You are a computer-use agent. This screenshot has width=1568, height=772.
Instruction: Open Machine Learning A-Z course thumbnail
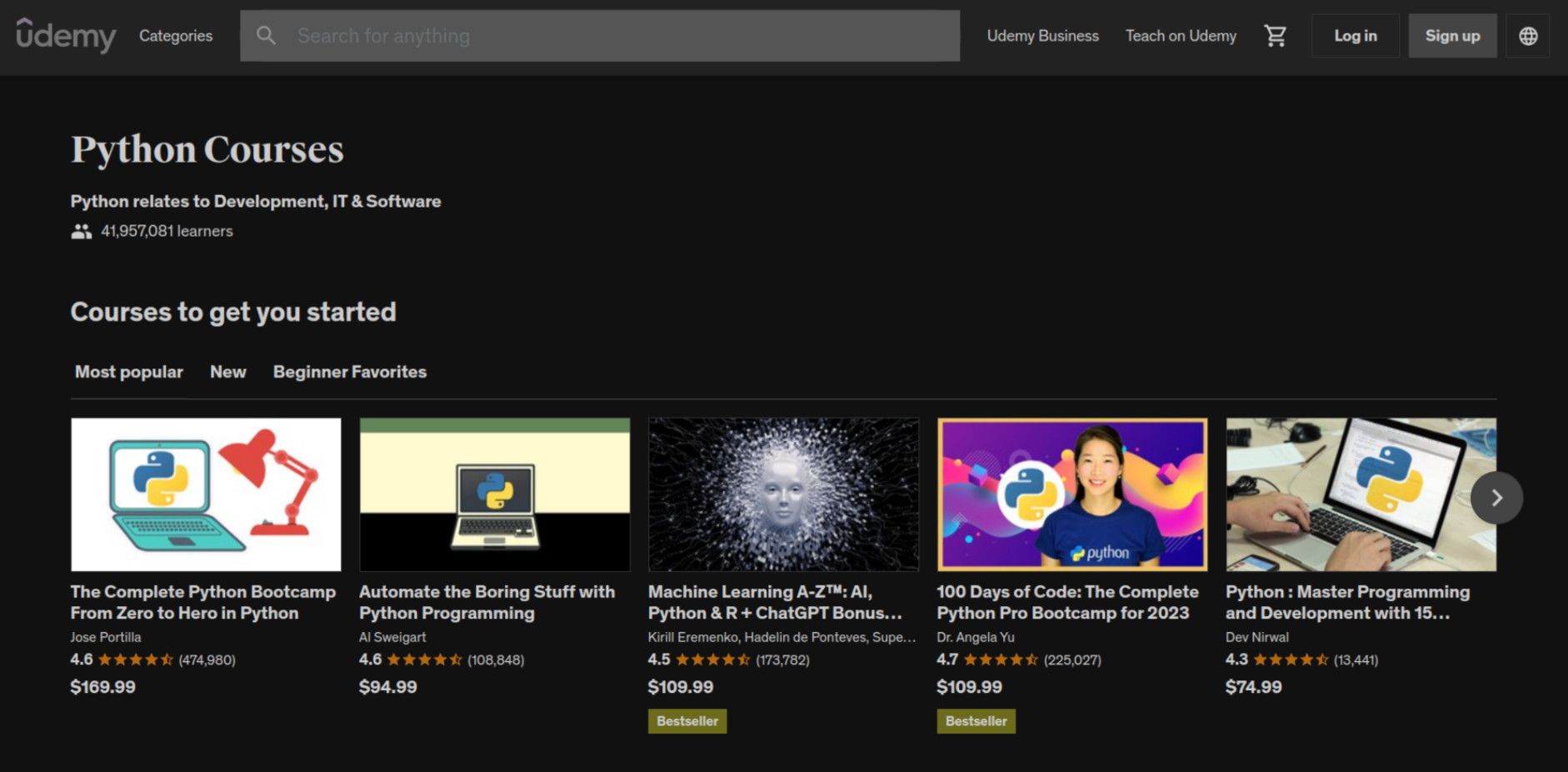(x=783, y=494)
